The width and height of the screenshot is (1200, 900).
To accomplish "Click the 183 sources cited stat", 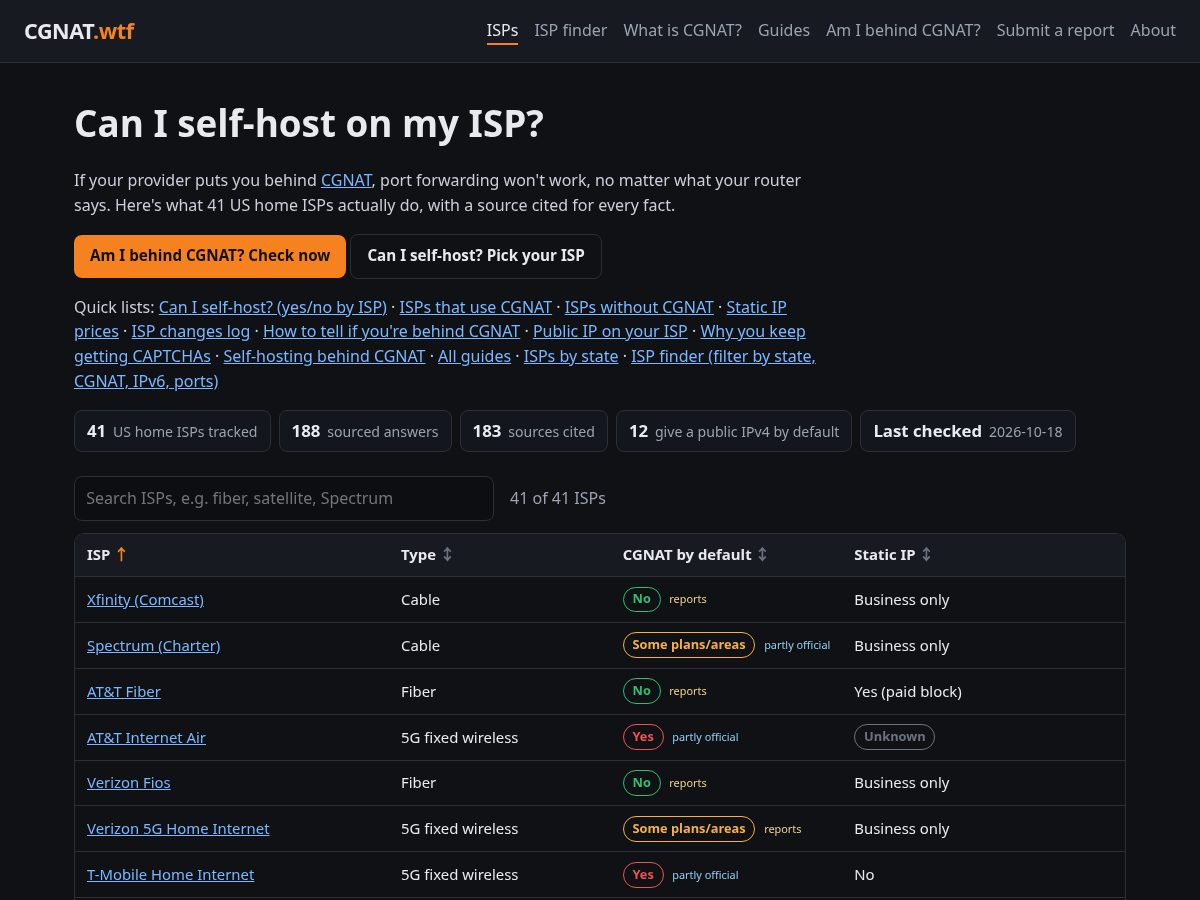I will click(x=534, y=431).
